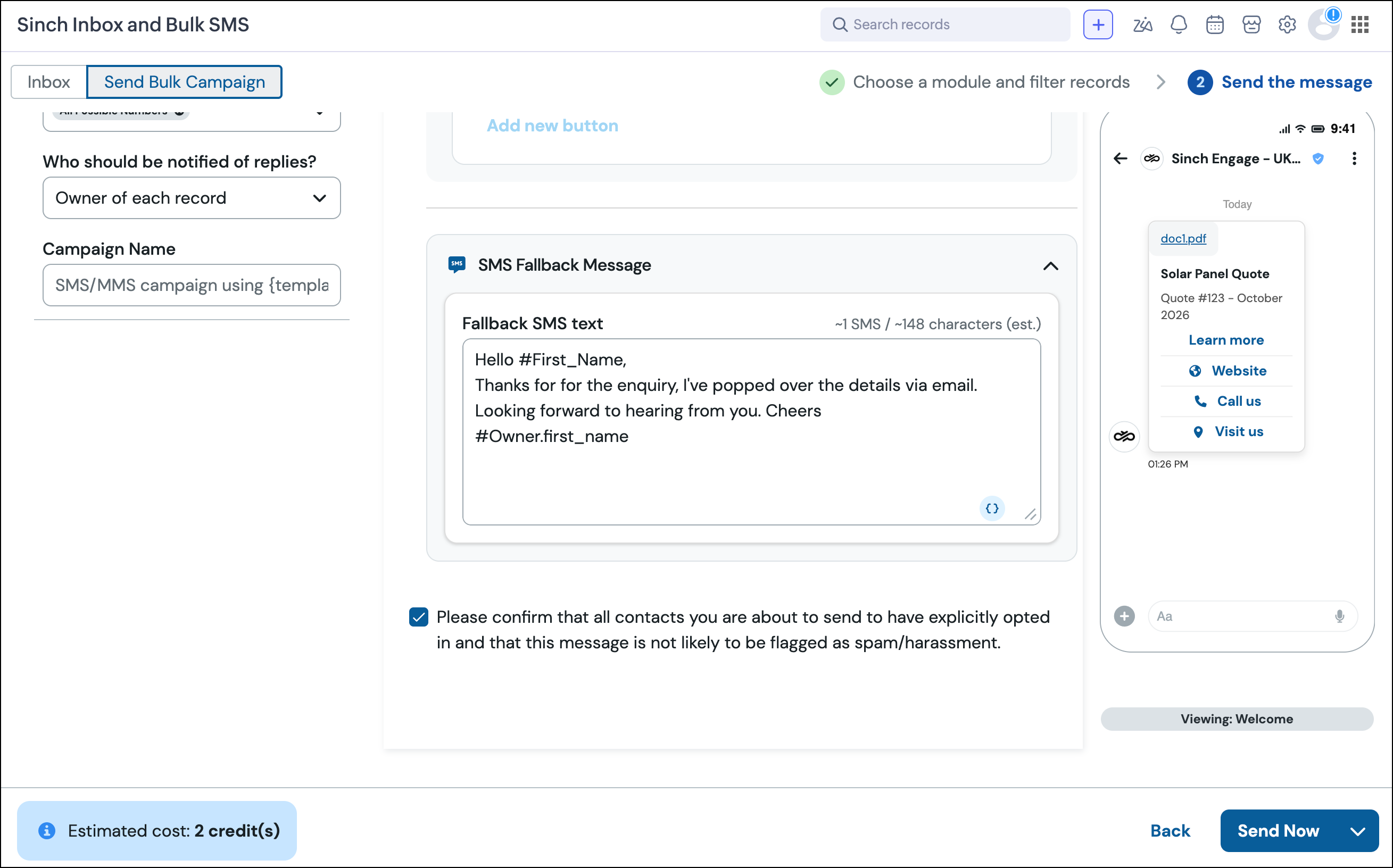
Task: Click the Call us button in preview
Action: [1226, 400]
